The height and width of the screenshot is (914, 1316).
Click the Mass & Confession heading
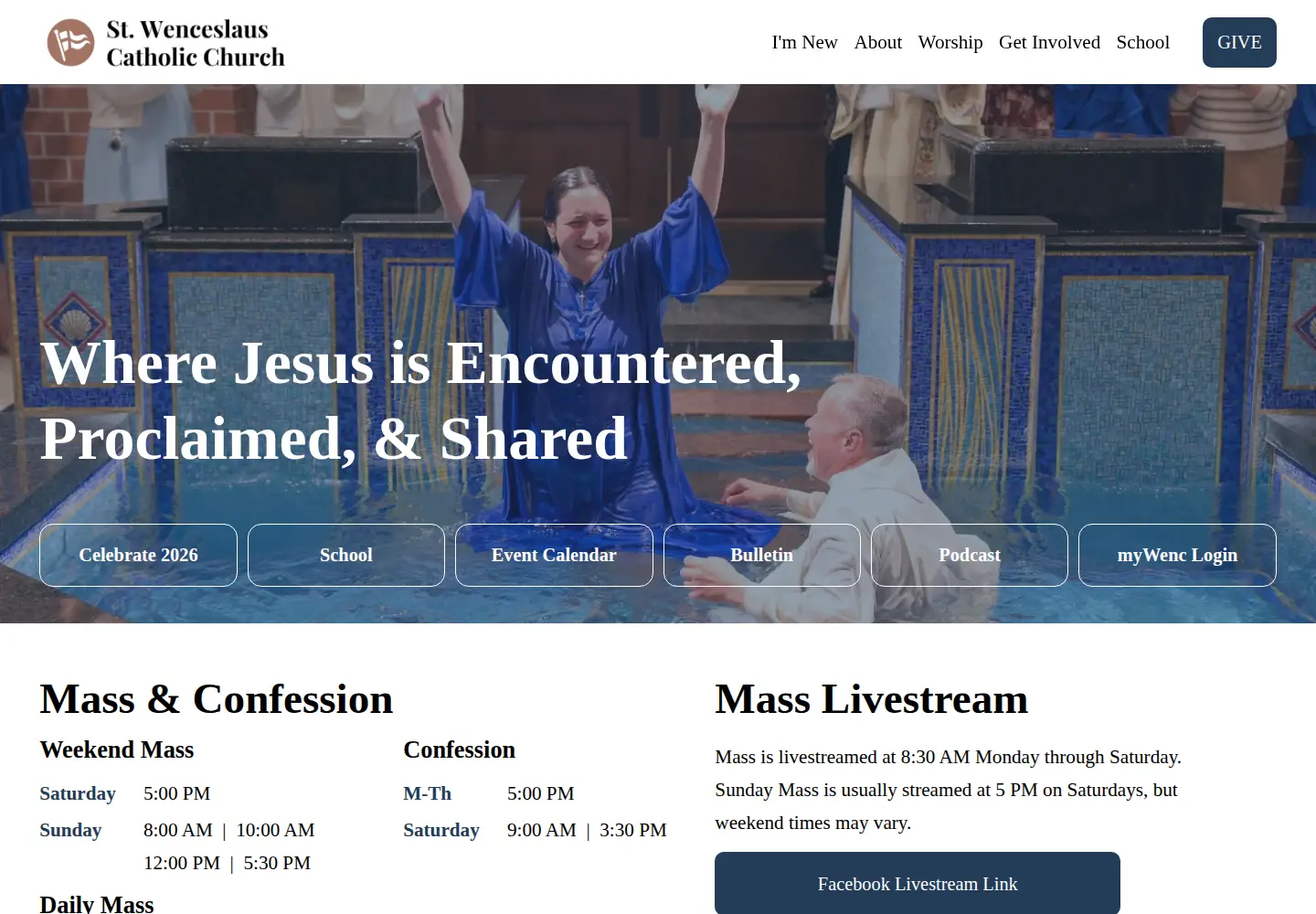point(217,699)
